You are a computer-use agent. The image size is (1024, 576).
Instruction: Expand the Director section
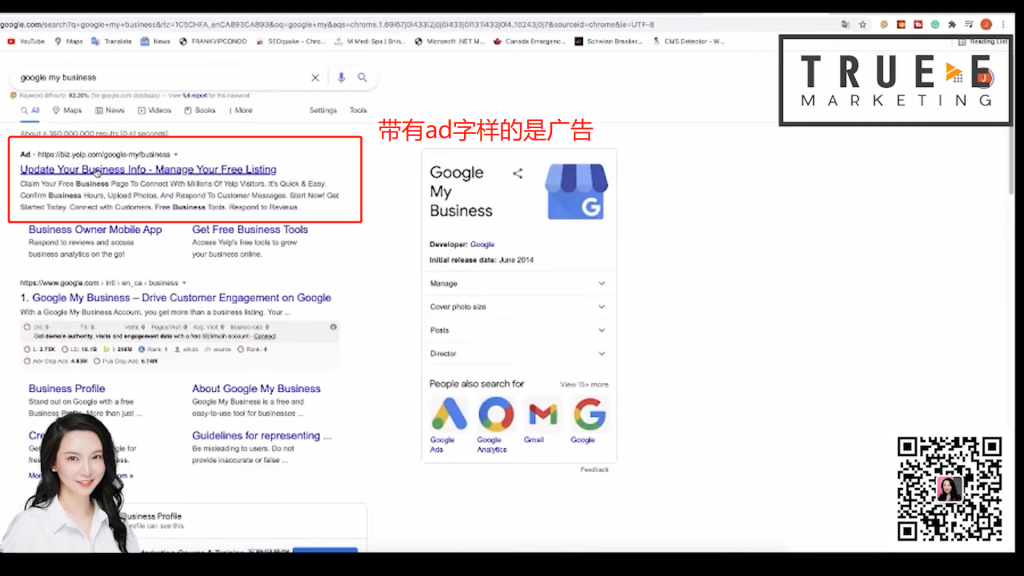[x=517, y=354]
